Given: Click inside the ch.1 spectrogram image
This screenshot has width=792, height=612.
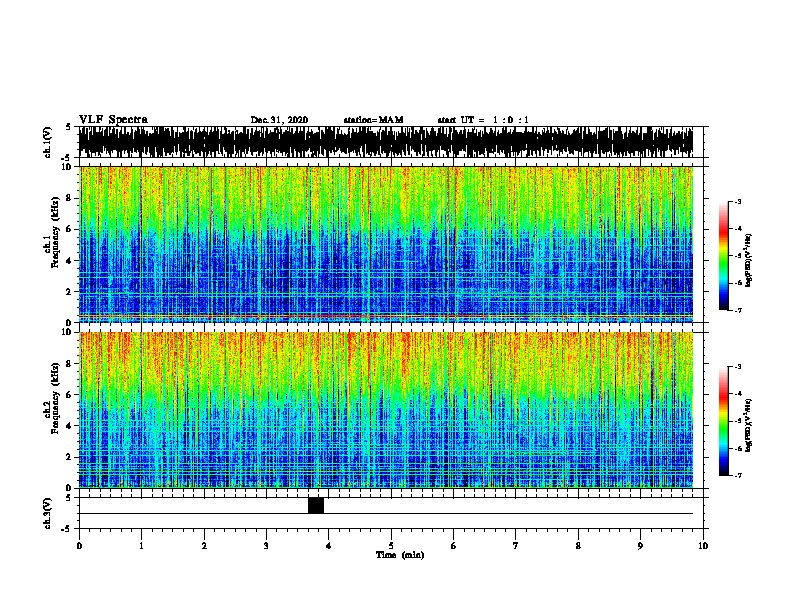Looking at the screenshot, I should [x=386, y=244].
